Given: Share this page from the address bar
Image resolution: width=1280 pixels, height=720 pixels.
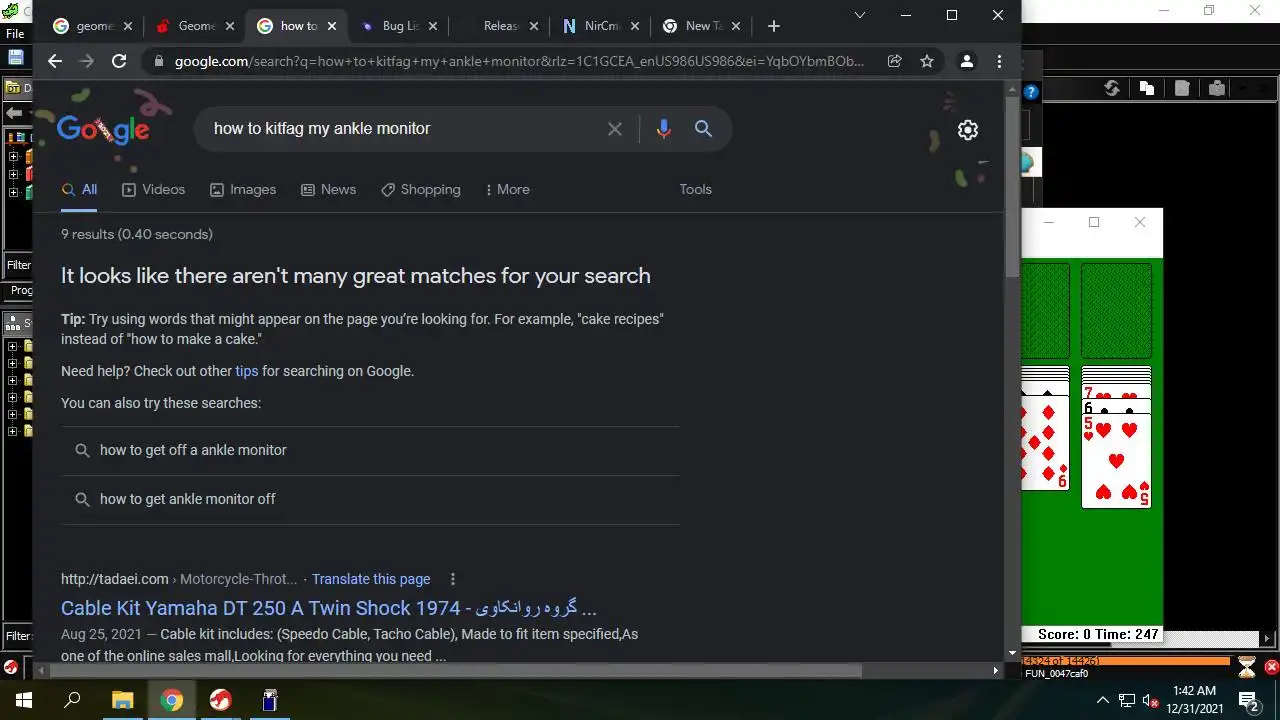Looking at the screenshot, I should pos(894,61).
